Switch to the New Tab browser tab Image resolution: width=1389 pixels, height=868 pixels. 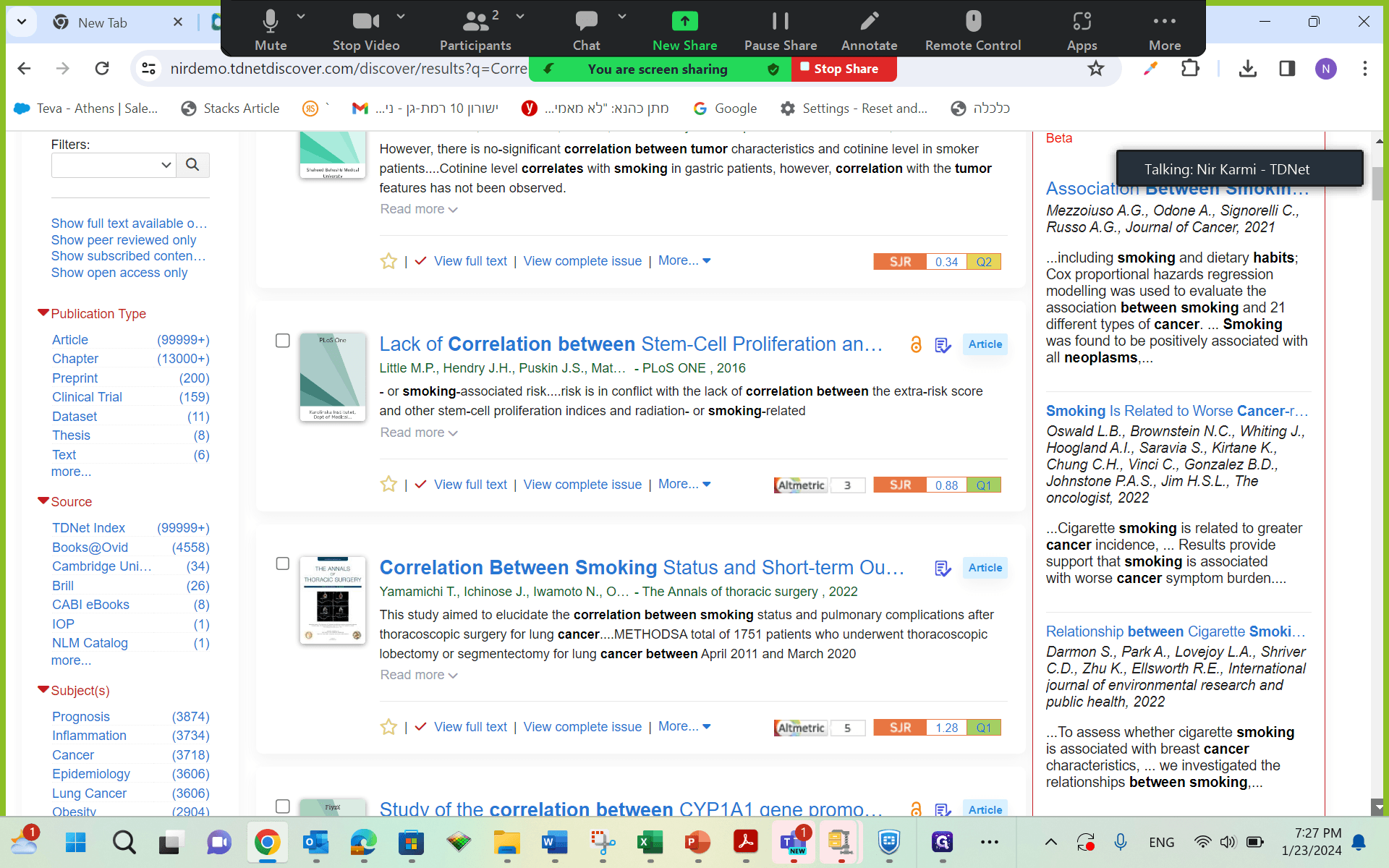coord(103,22)
